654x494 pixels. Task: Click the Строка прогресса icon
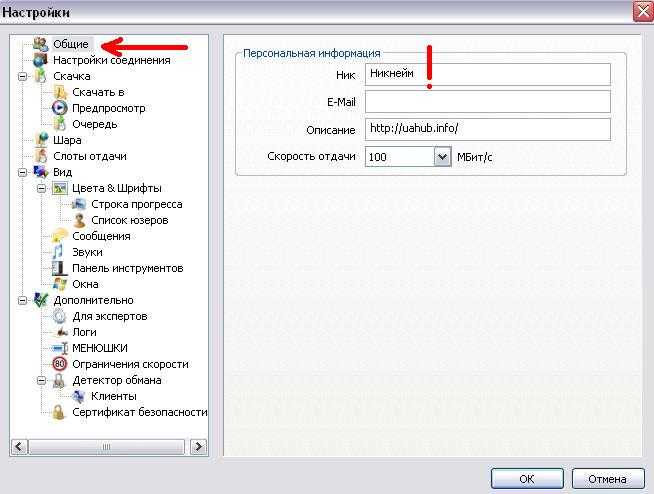coord(79,204)
